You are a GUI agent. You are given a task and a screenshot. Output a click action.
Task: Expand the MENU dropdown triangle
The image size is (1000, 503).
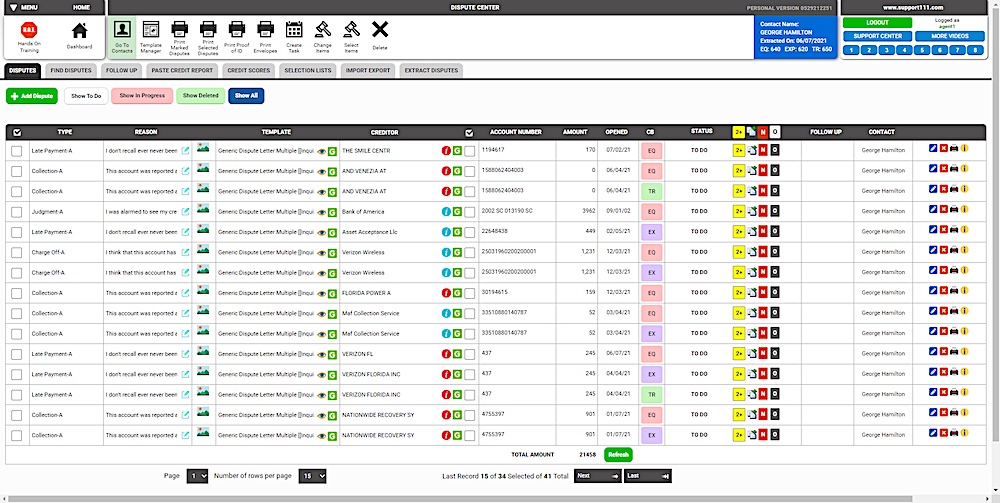13,7
